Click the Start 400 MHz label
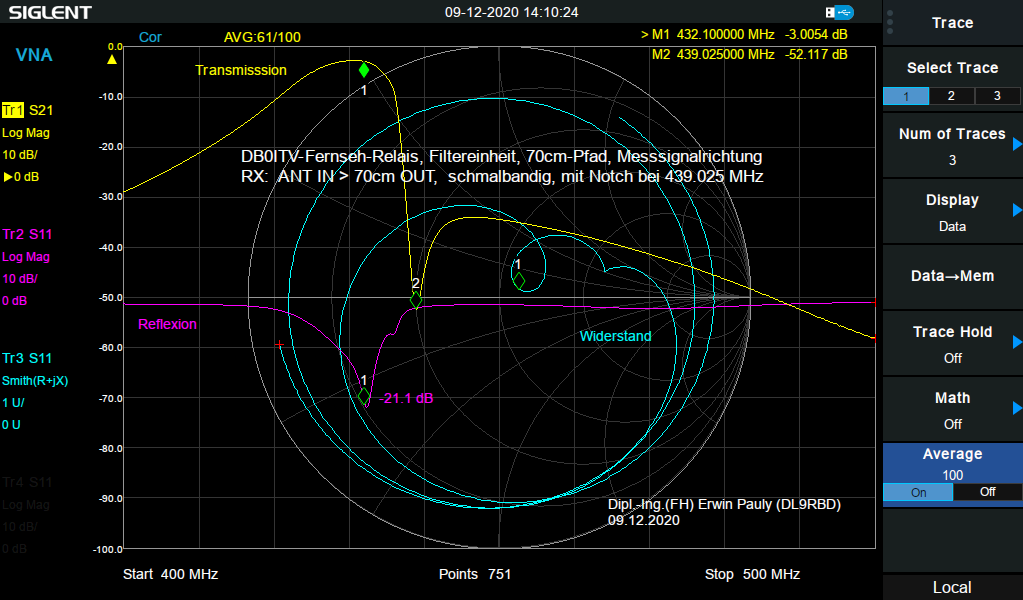 click(170, 574)
